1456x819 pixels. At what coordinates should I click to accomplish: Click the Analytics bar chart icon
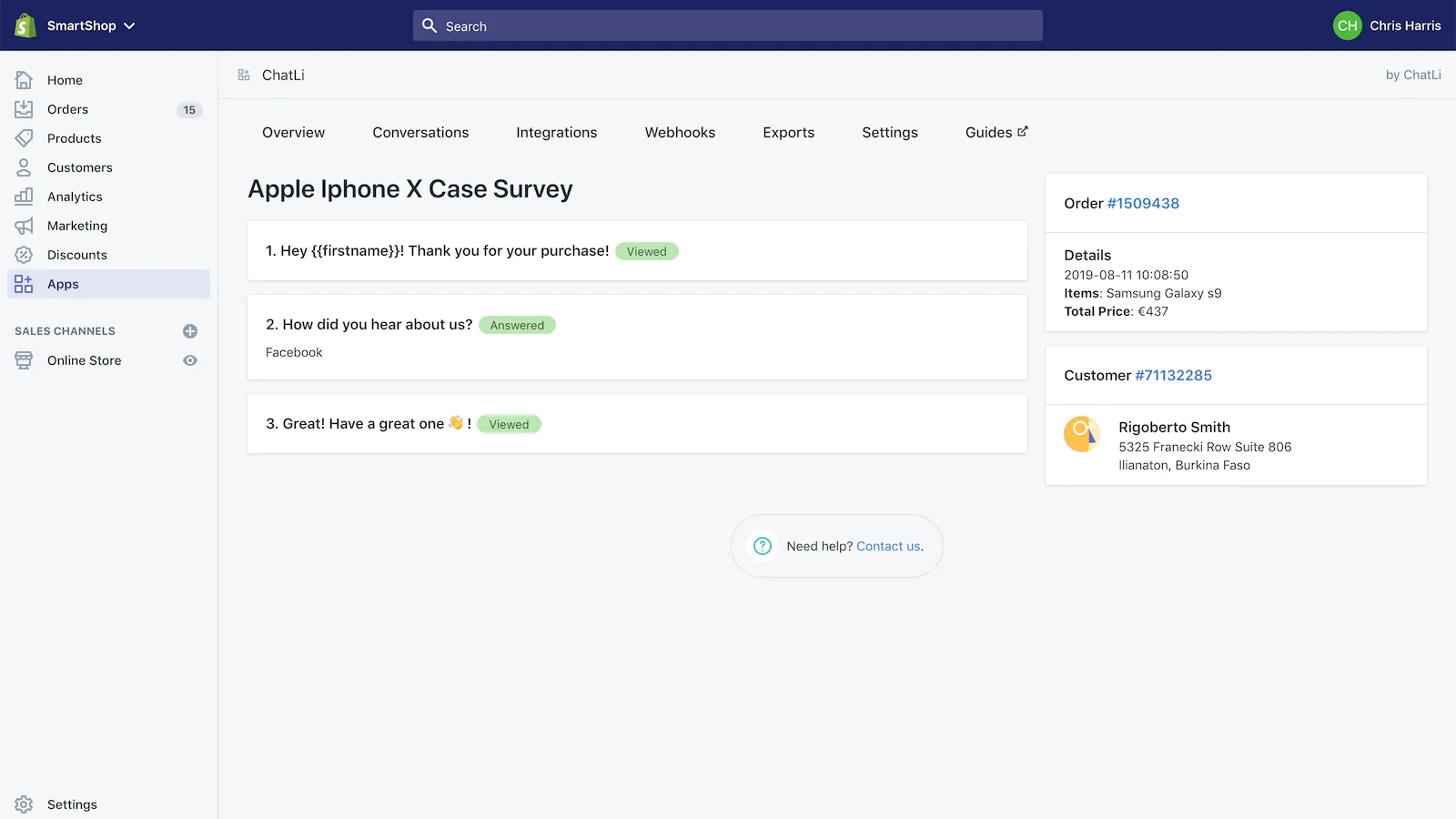[24, 197]
